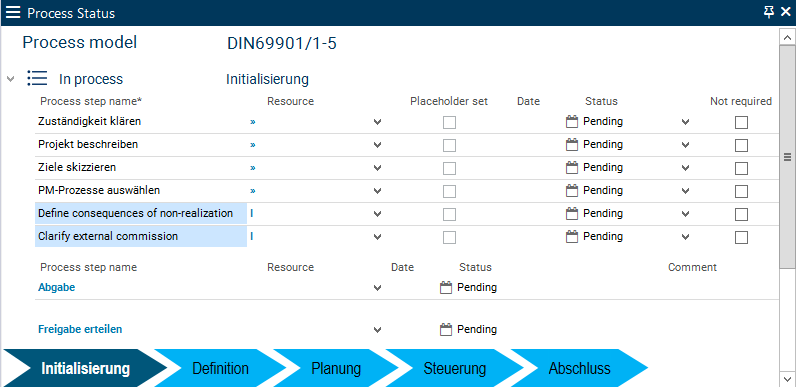Click double-arrow icon next to Zuständigkeit klären
This screenshot has width=796, height=387.
(253, 122)
